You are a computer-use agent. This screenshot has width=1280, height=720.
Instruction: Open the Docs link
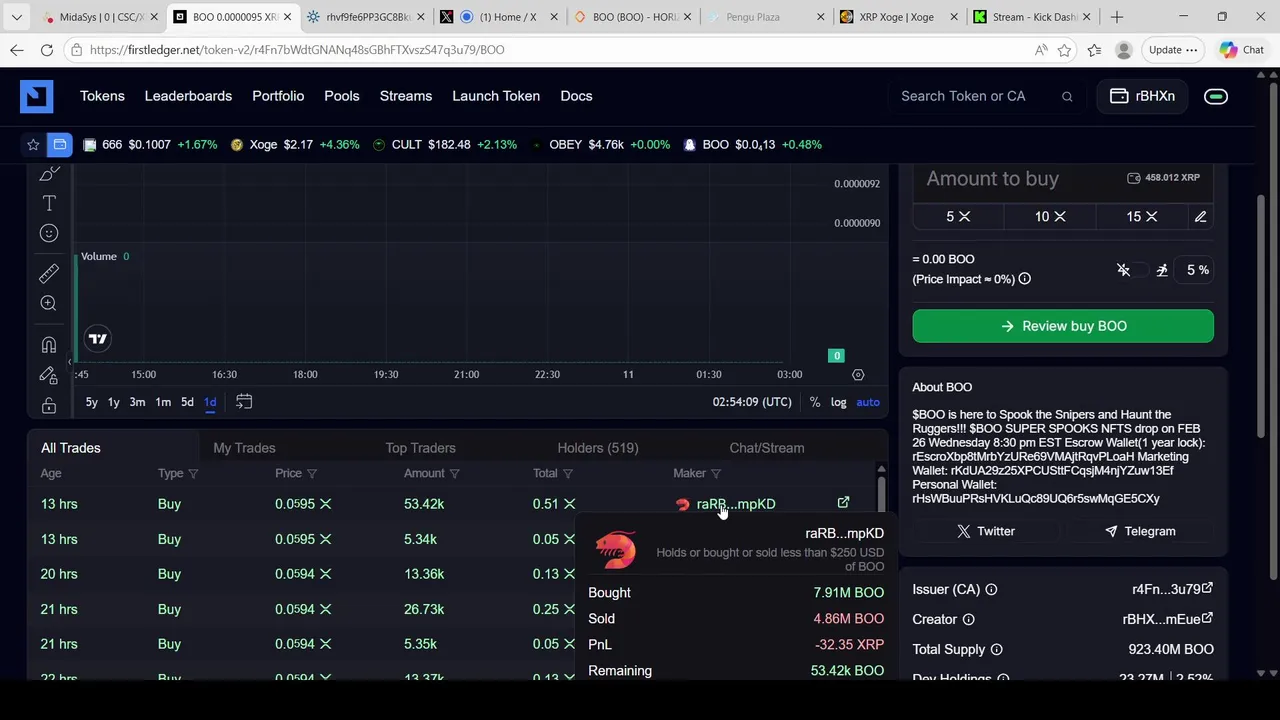(576, 96)
